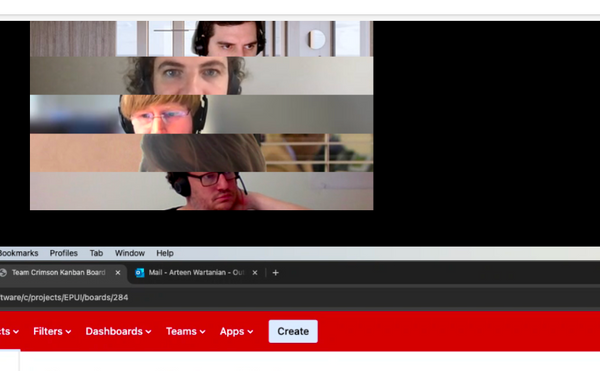Image resolution: width=600 pixels, height=371 pixels.
Task: Click the Create button
Action: (293, 331)
